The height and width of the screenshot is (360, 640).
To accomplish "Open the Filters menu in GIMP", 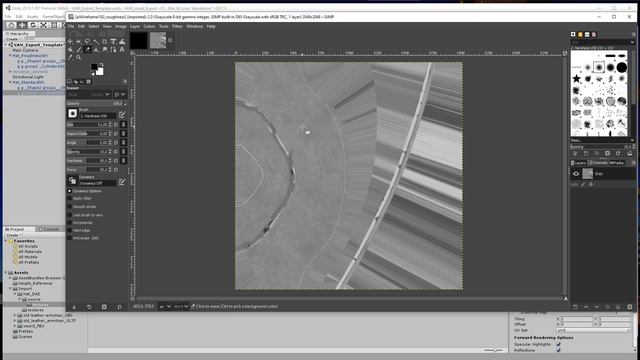I will (x=177, y=26).
